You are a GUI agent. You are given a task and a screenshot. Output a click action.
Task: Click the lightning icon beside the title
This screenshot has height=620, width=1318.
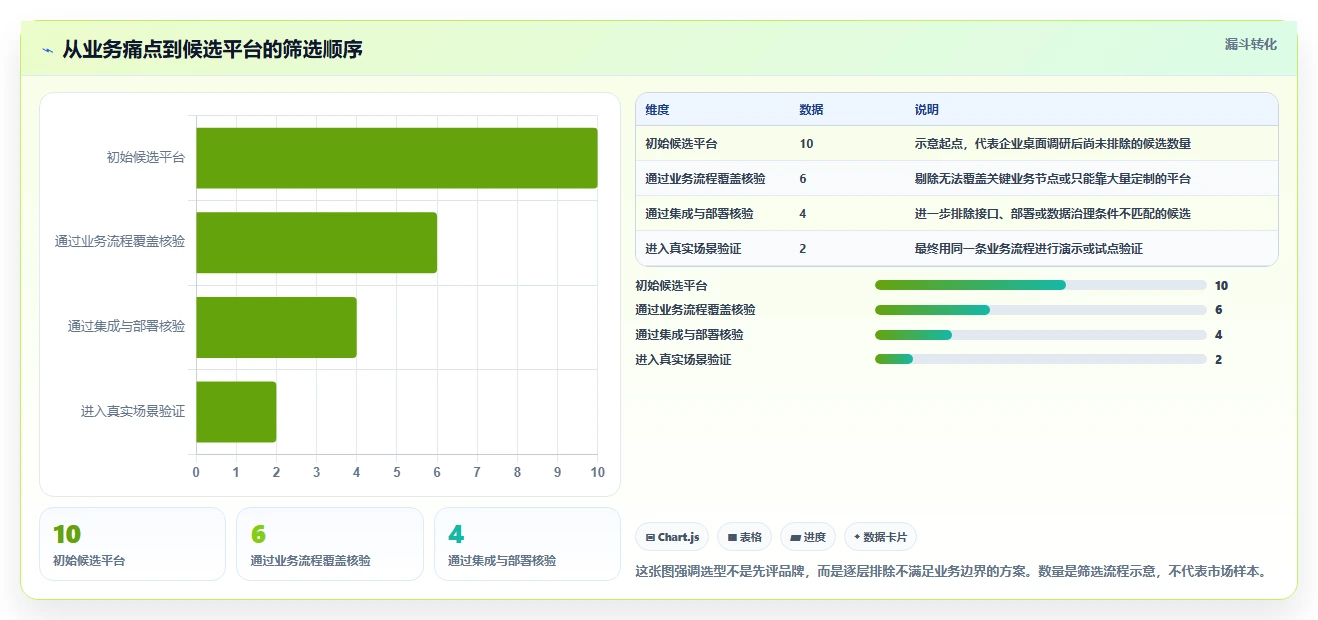(47, 49)
